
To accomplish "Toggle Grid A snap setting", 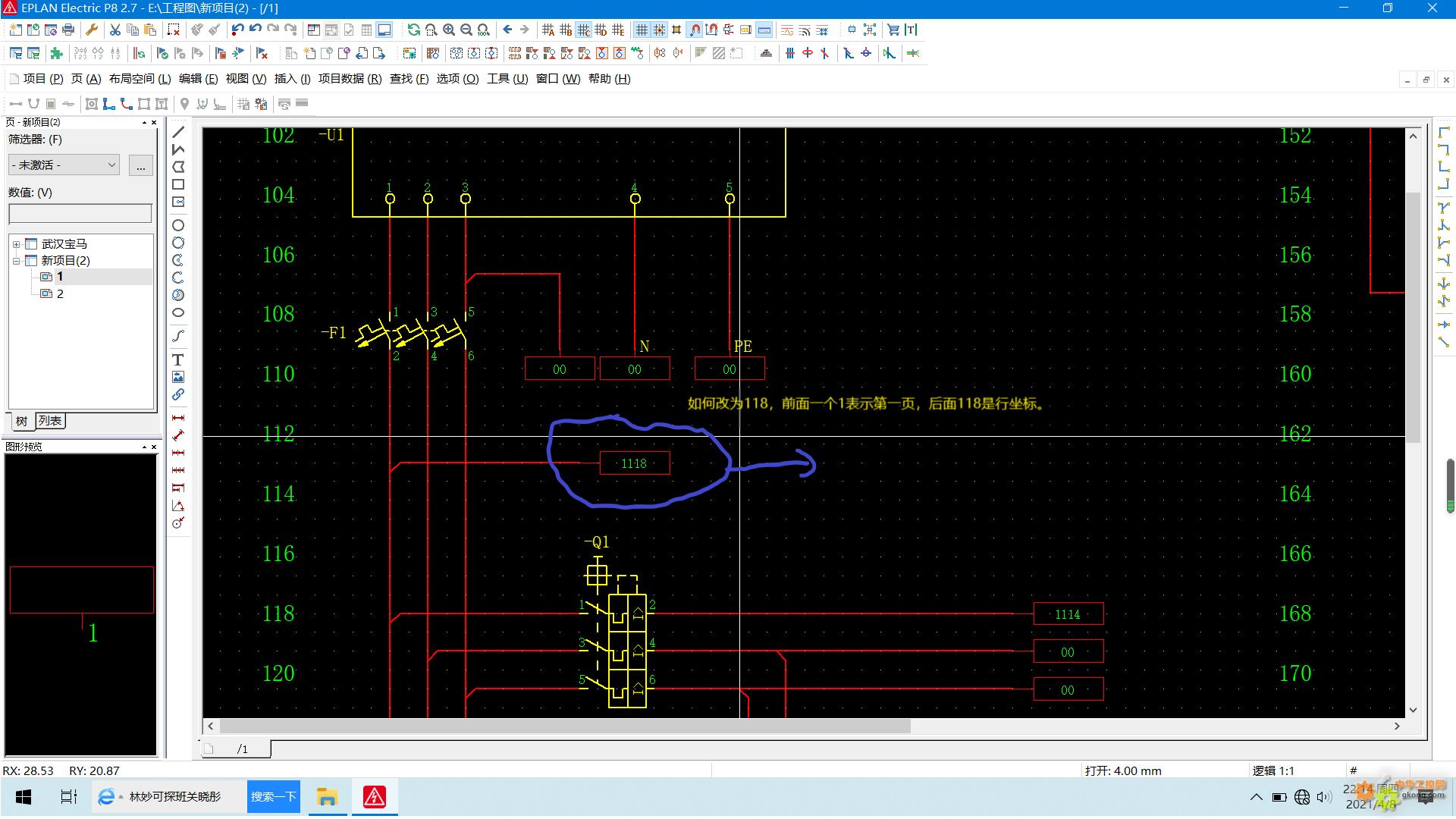I will [x=548, y=30].
